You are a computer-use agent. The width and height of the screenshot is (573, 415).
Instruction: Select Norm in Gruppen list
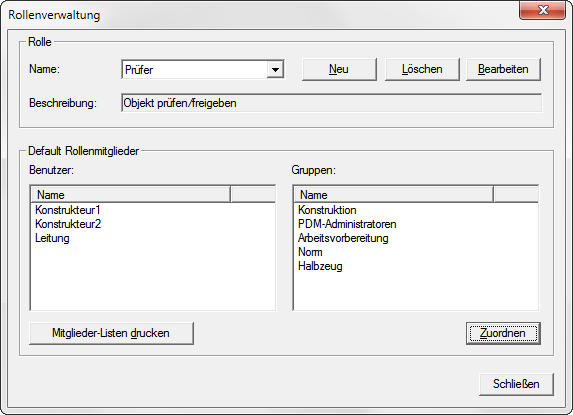(310, 252)
